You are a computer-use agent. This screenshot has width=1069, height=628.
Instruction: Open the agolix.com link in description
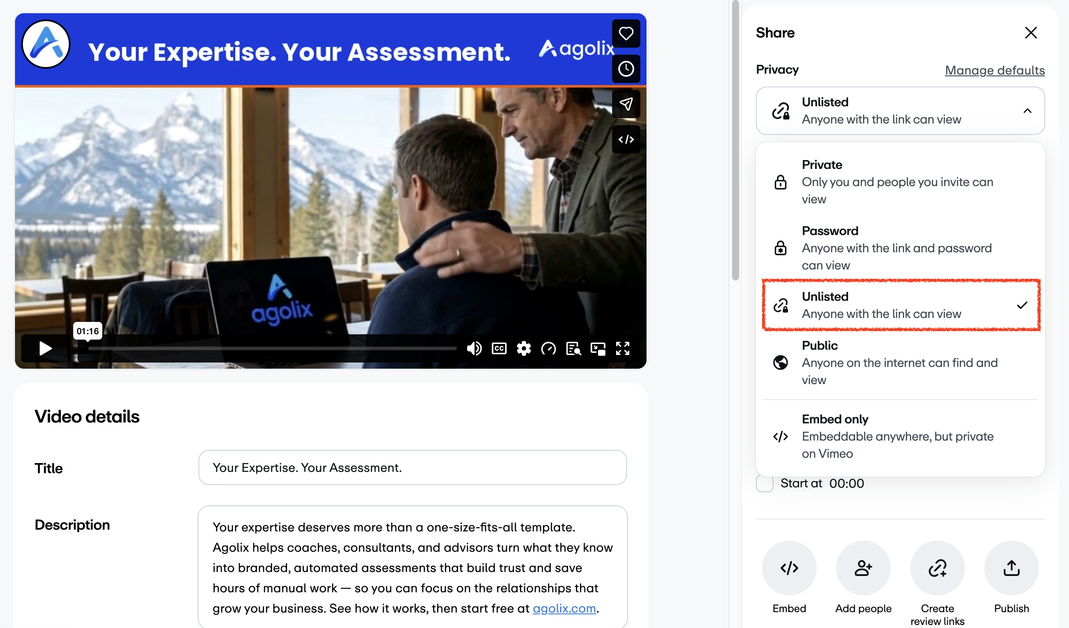tap(564, 608)
